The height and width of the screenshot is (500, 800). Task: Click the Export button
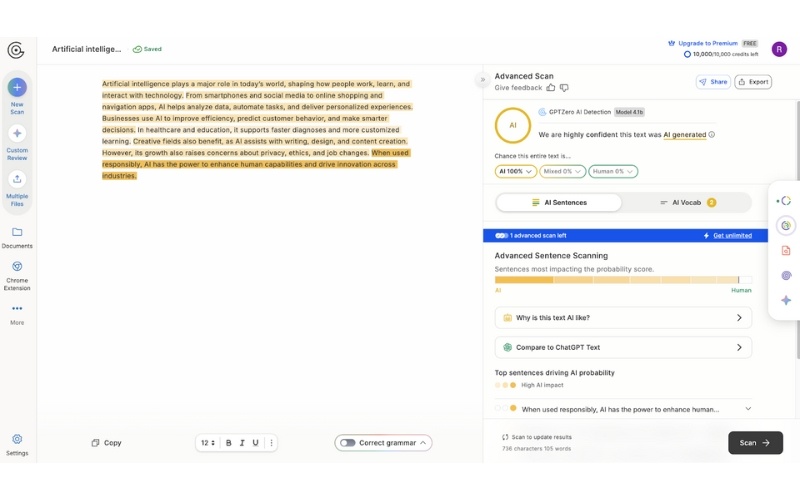(753, 82)
